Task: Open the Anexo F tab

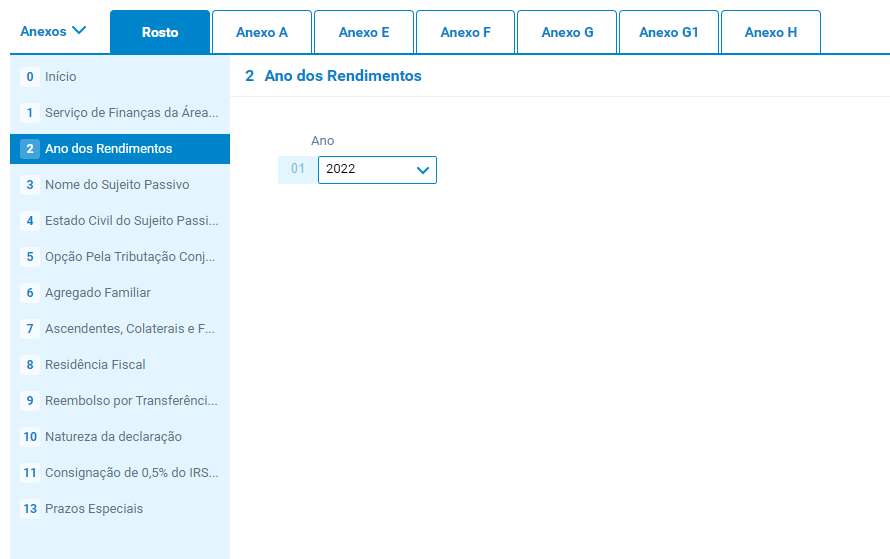Action: [x=465, y=32]
